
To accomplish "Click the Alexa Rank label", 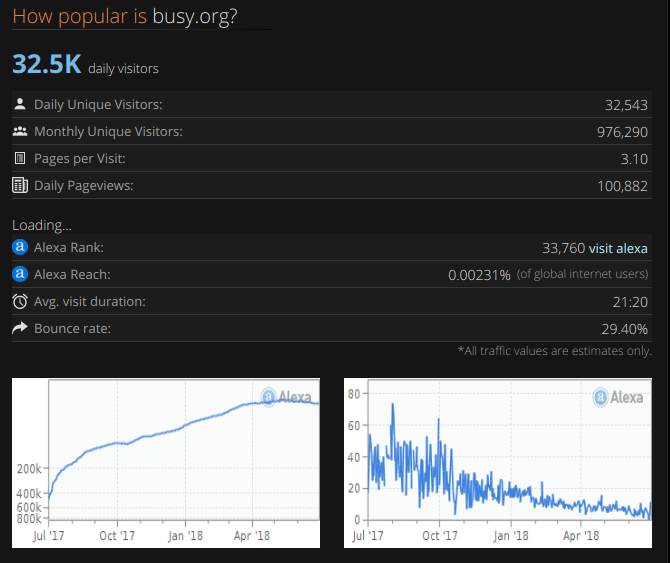I will pos(69,247).
